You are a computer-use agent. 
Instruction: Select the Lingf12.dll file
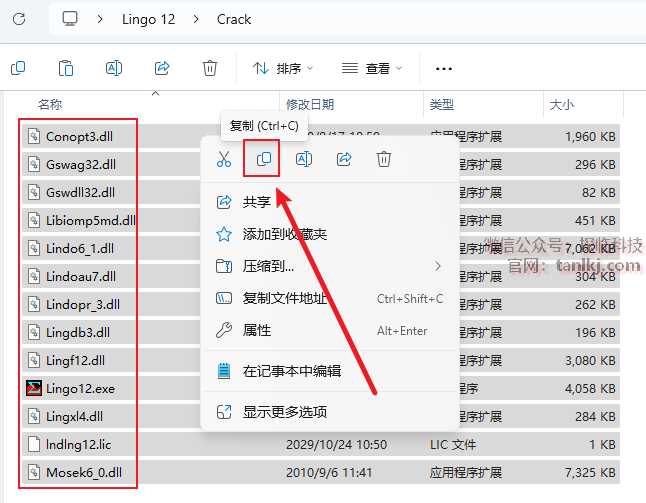pos(75,360)
